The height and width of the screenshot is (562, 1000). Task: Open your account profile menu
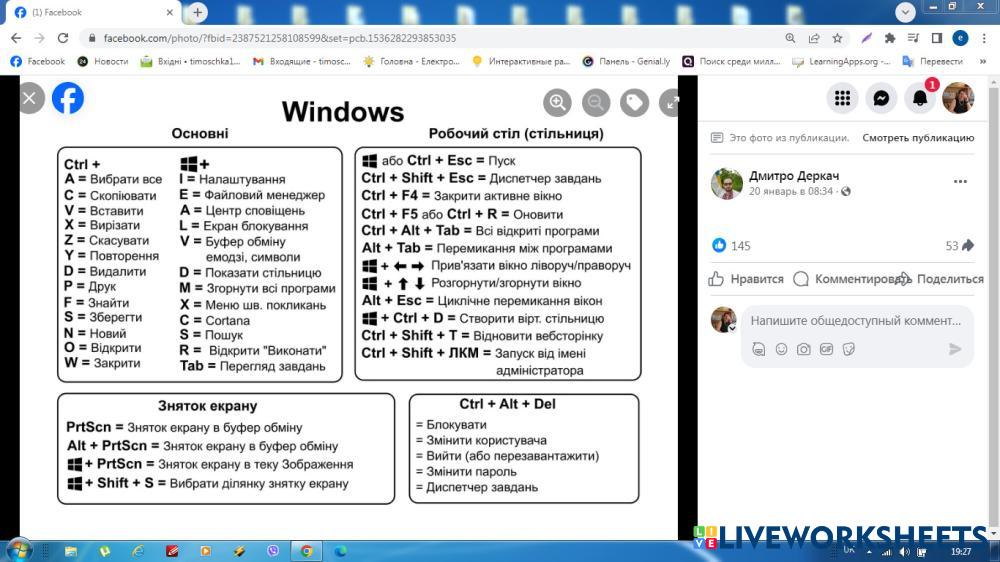957,98
